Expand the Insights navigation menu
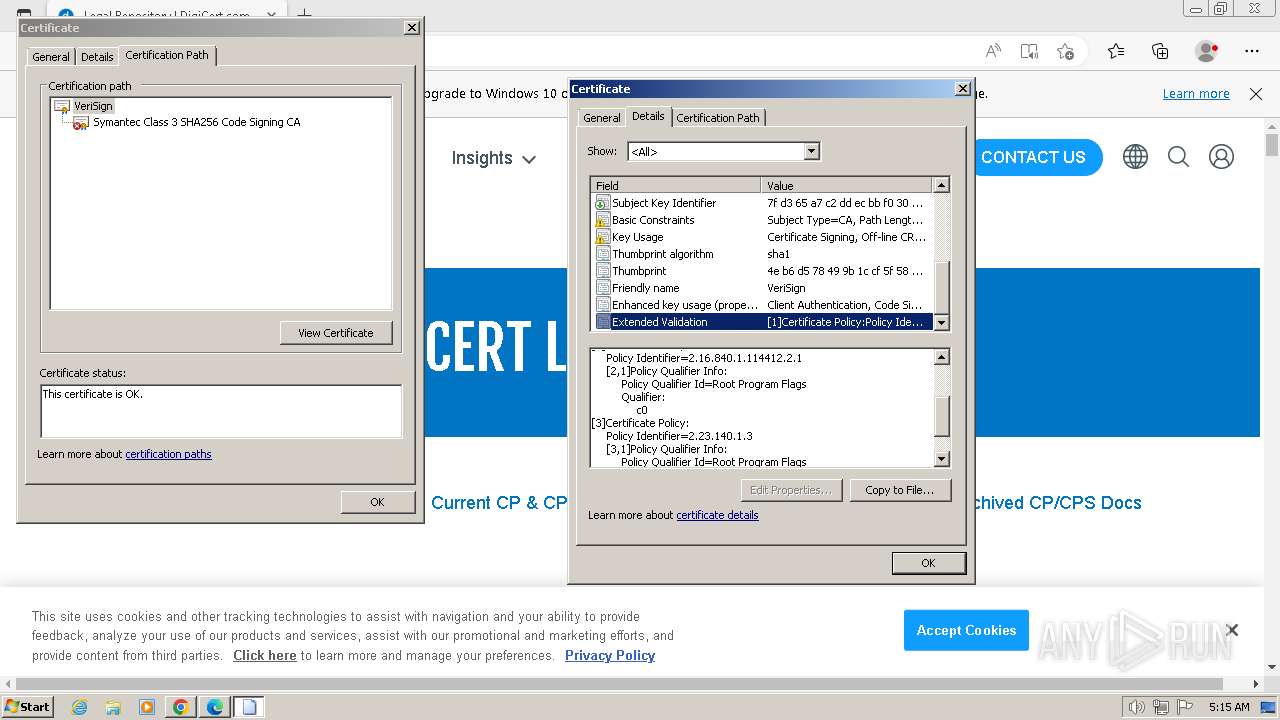Viewport: 1280px width, 720px height. (494, 158)
